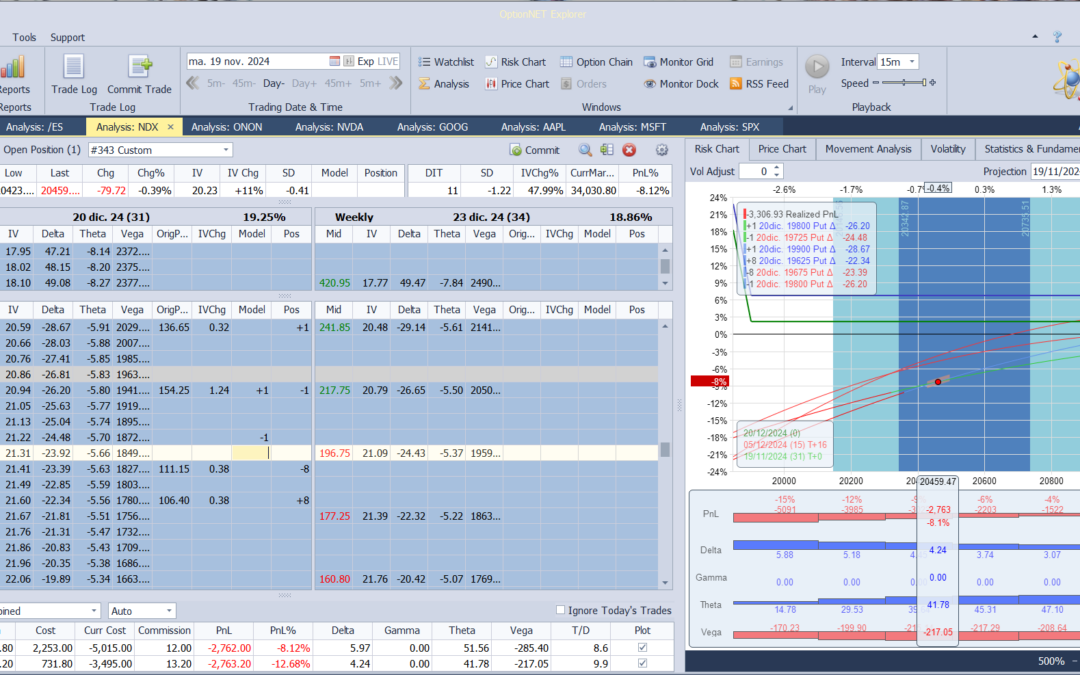Click the put chain vertical scrollbar thumb
Image resolution: width=1080 pixels, height=675 pixels.
pyautogui.click(x=665, y=450)
